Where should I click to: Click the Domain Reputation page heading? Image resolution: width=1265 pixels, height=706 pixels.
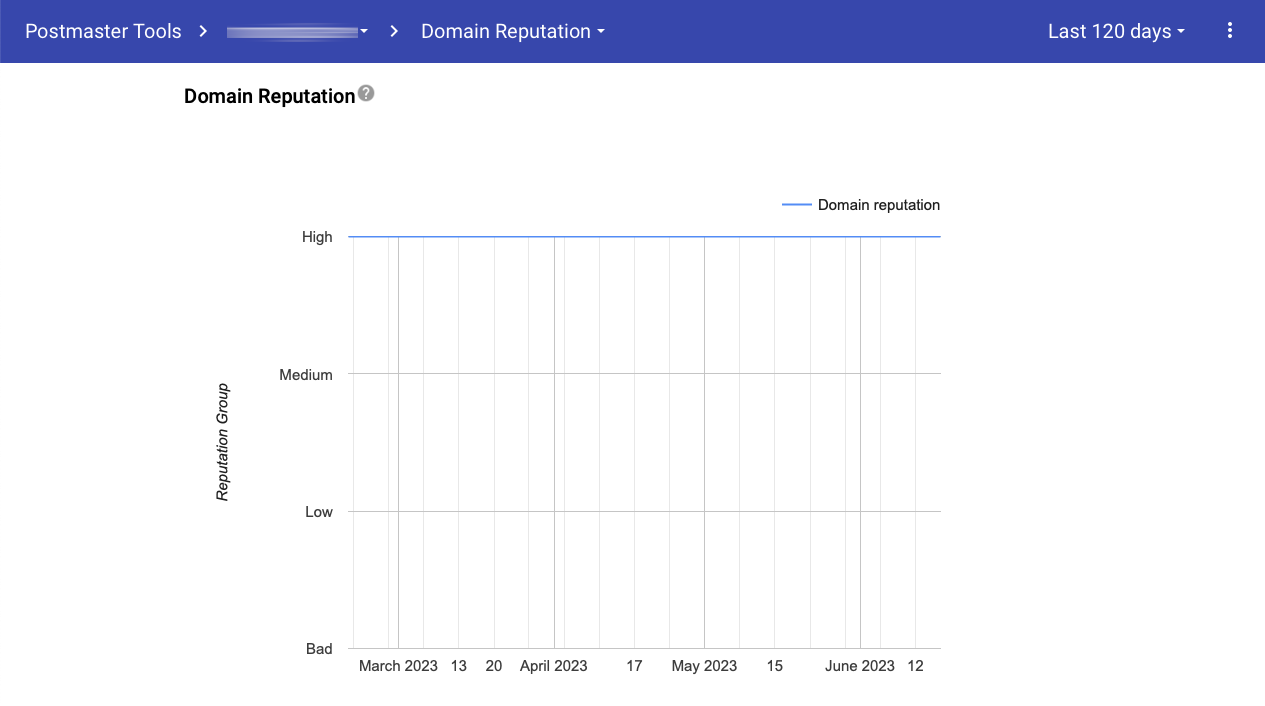(269, 95)
